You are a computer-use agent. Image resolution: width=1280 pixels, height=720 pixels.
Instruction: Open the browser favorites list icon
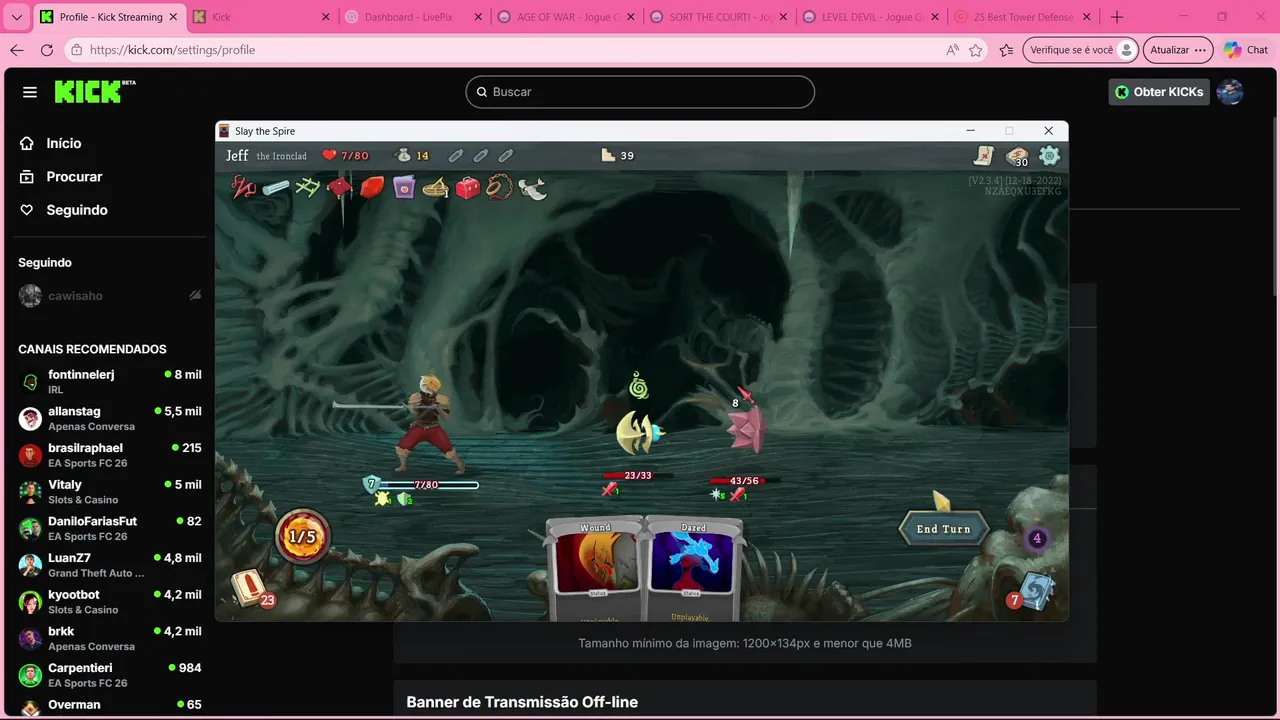pos(1007,50)
